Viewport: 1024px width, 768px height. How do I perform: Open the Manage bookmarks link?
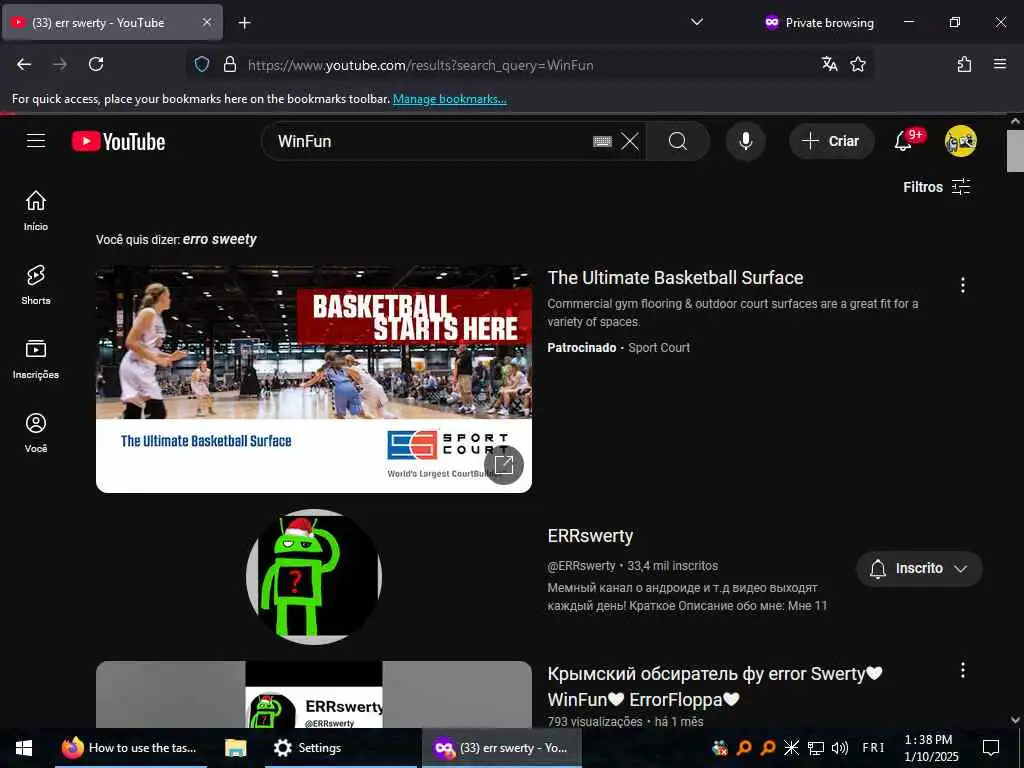click(449, 99)
